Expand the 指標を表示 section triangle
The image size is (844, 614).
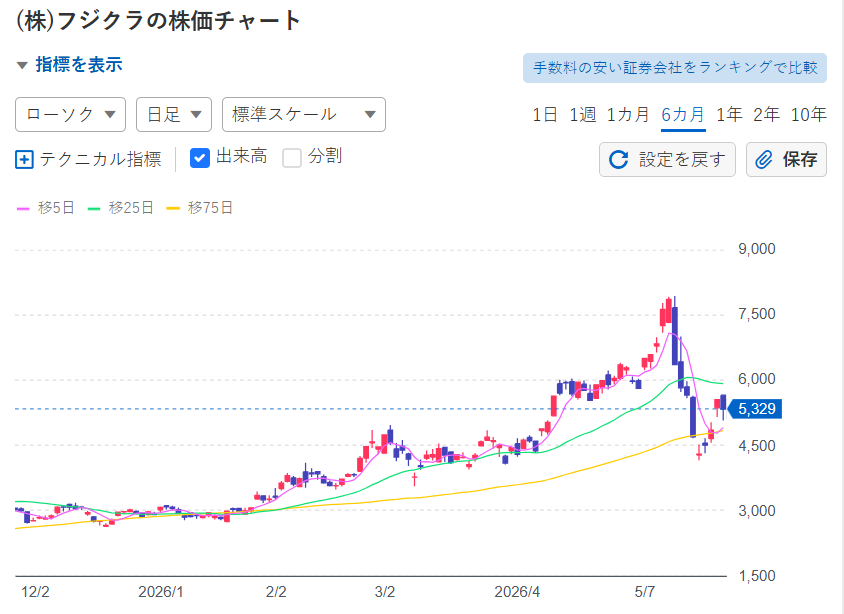pyautogui.click(x=22, y=66)
